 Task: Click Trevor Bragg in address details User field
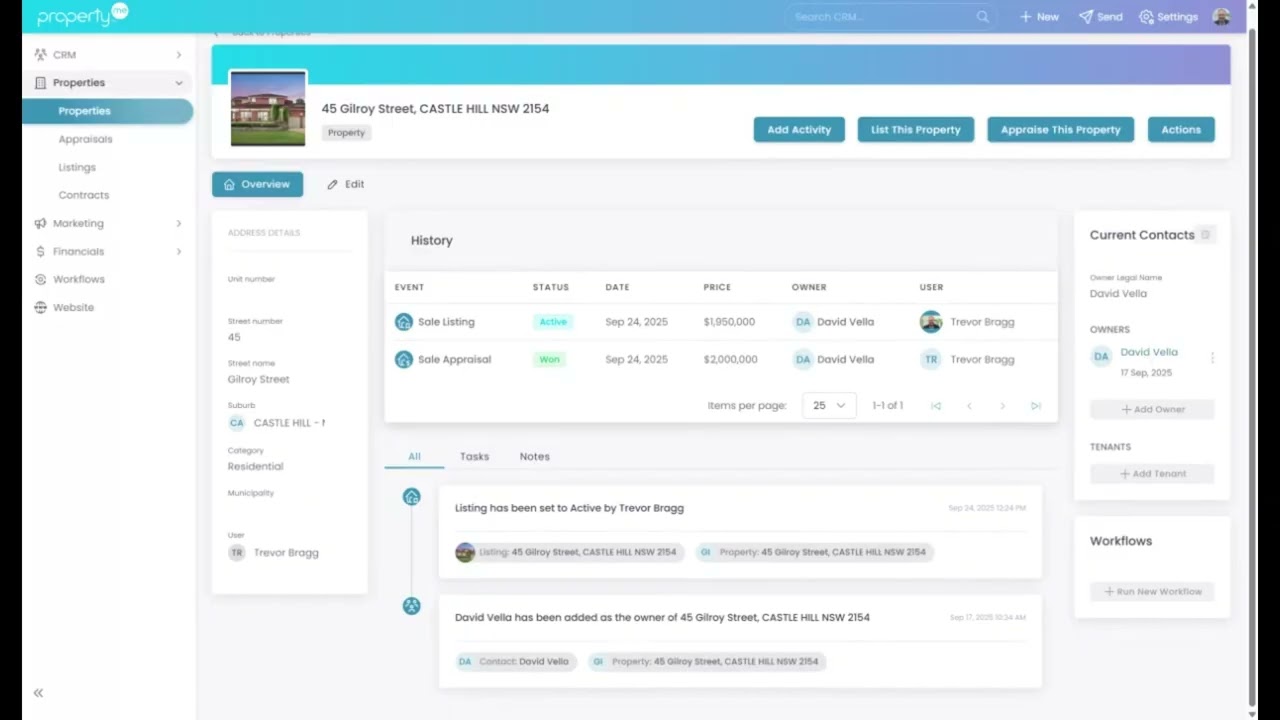(x=286, y=553)
